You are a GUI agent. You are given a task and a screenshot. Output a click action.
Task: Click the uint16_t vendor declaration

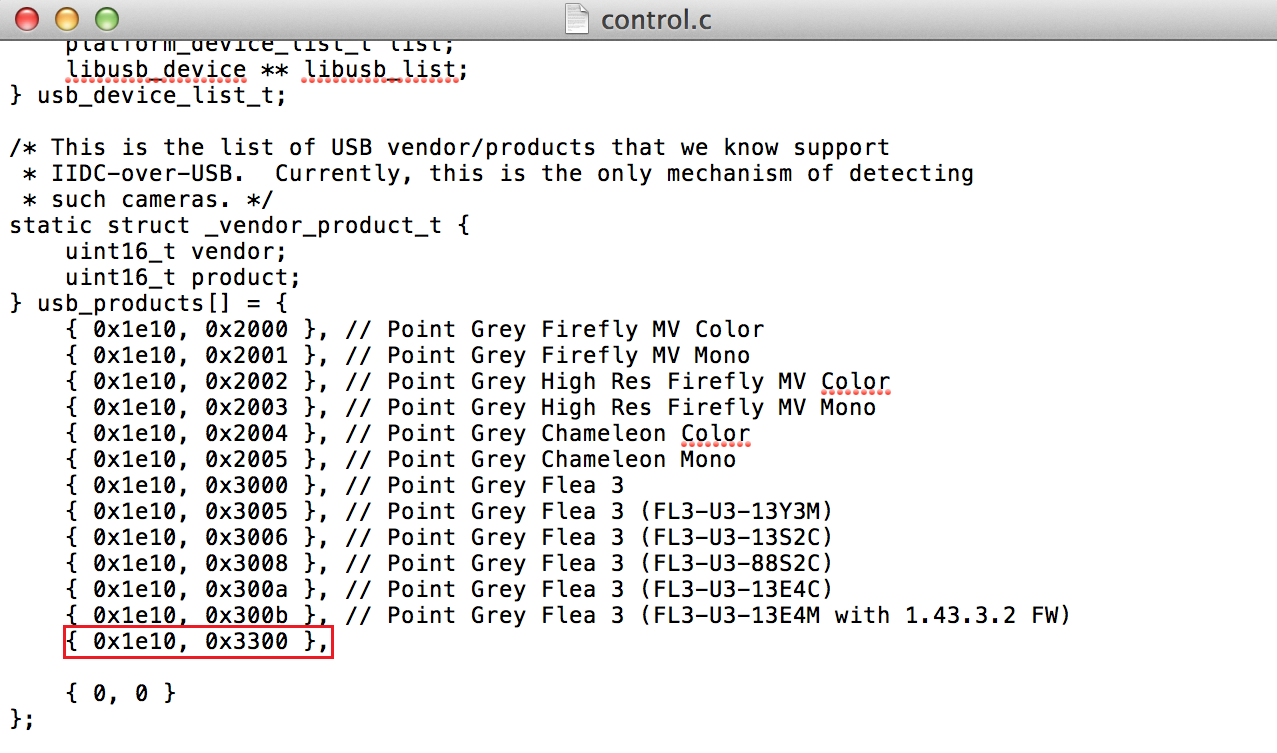tap(176, 252)
